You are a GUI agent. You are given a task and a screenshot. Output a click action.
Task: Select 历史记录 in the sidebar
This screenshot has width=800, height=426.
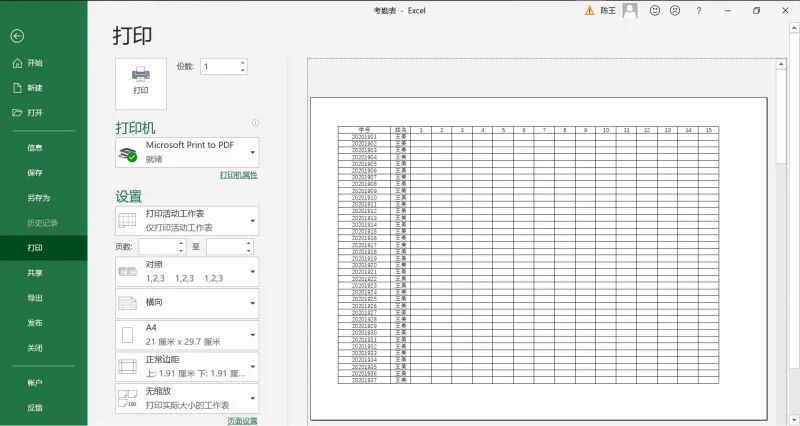(x=43, y=223)
